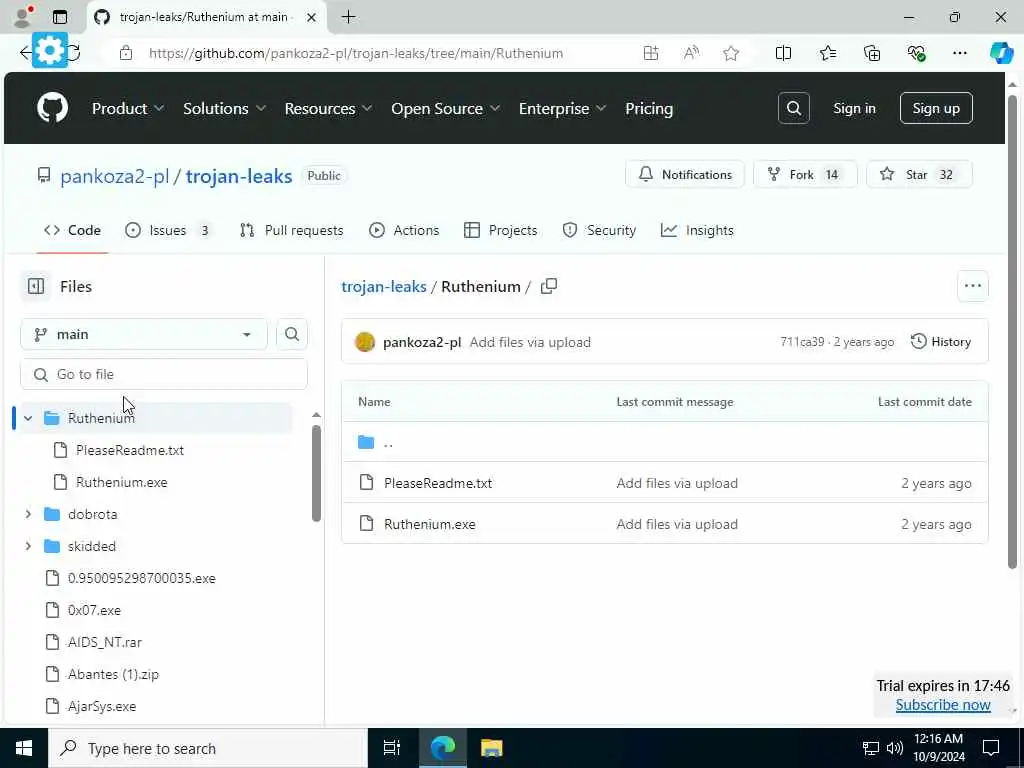Switch to the Issues tab

(x=170, y=230)
